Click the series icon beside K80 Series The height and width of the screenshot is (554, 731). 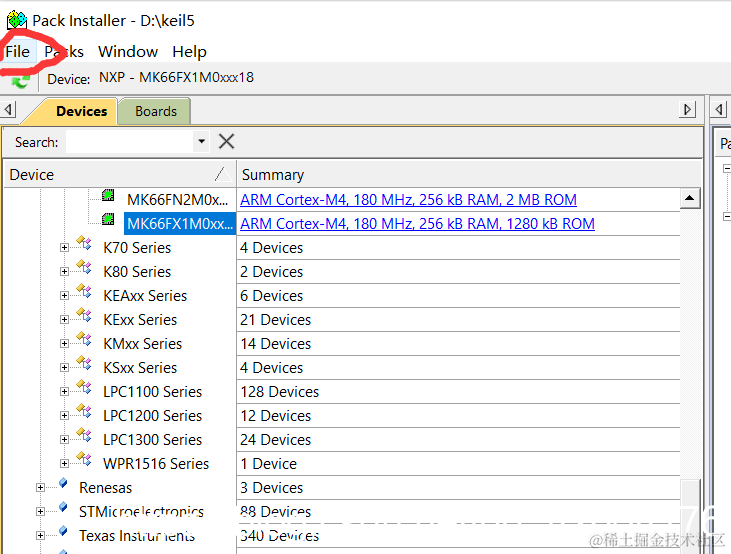[84, 267]
